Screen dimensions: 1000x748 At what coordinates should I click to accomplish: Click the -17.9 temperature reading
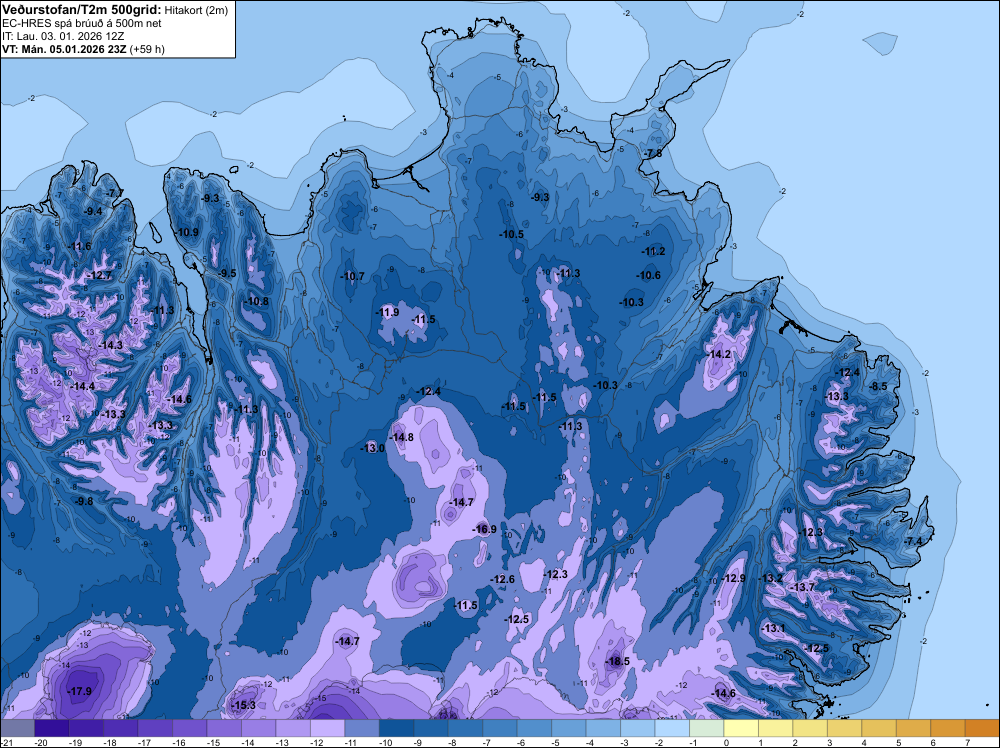click(x=80, y=691)
